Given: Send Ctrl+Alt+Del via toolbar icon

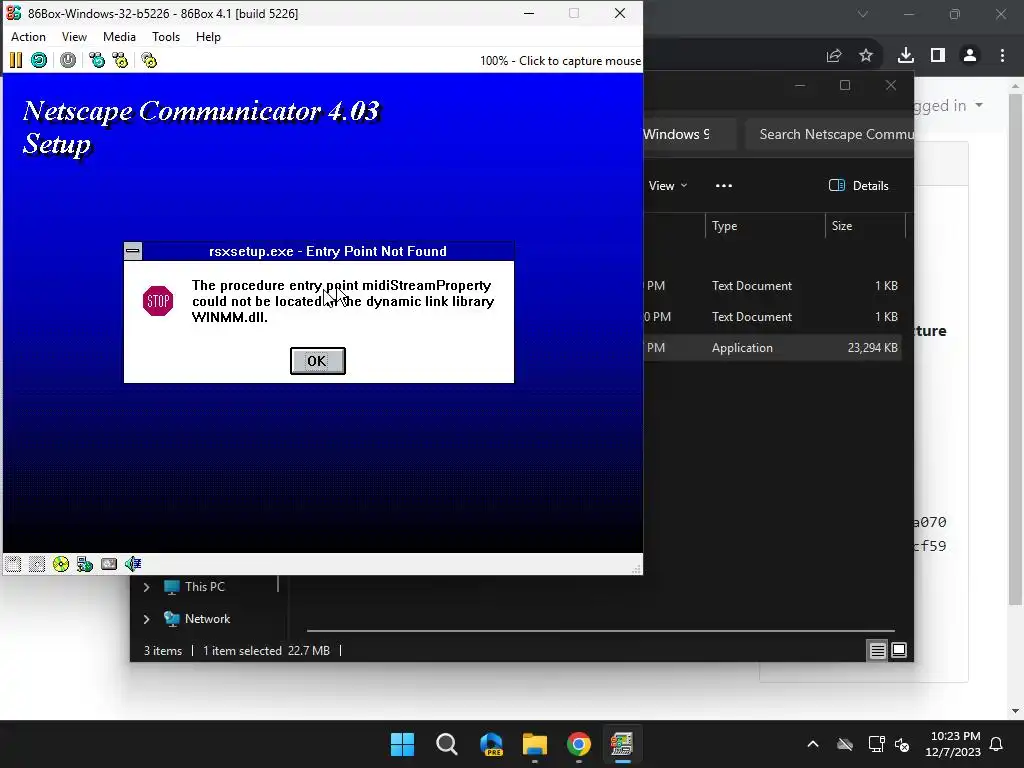Looking at the screenshot, I should tap(97, 61).
